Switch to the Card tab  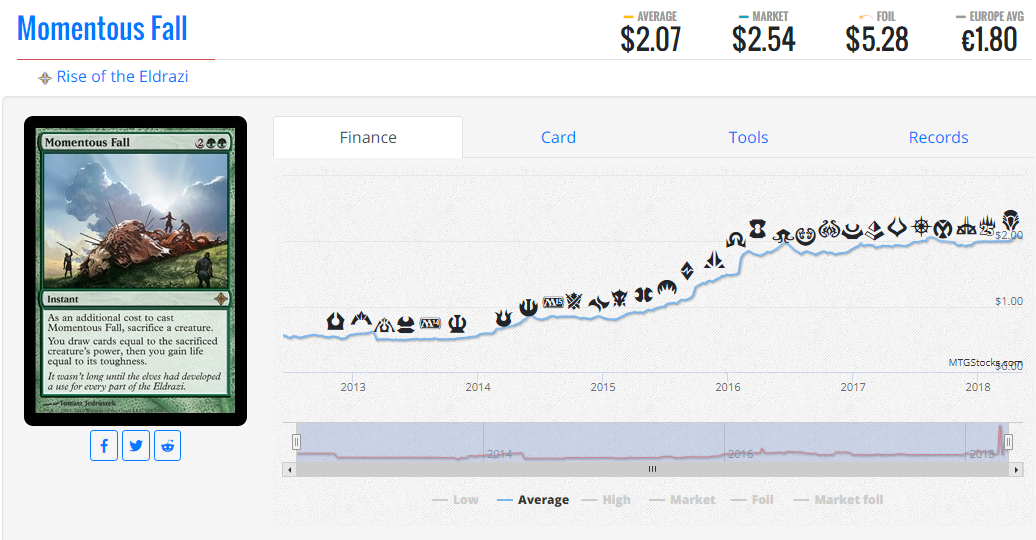point(558,137)
